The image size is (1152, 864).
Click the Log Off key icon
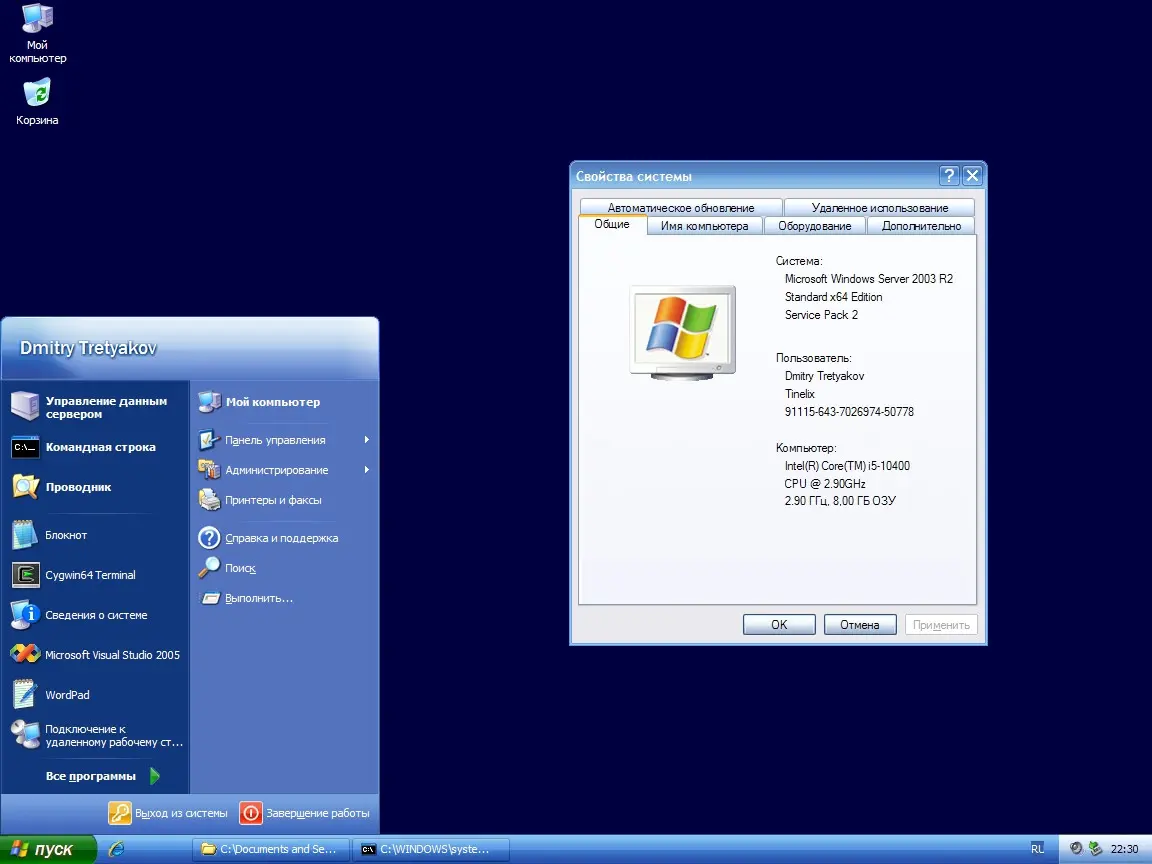pyautogui.click(x=120, y=813)
